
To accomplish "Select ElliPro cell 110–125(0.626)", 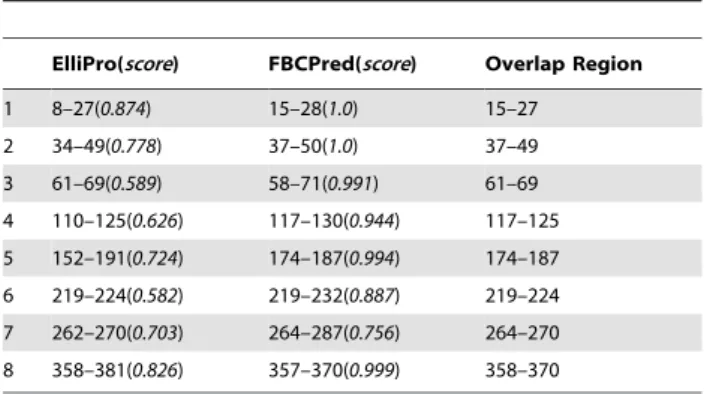I will coord(118,221).
